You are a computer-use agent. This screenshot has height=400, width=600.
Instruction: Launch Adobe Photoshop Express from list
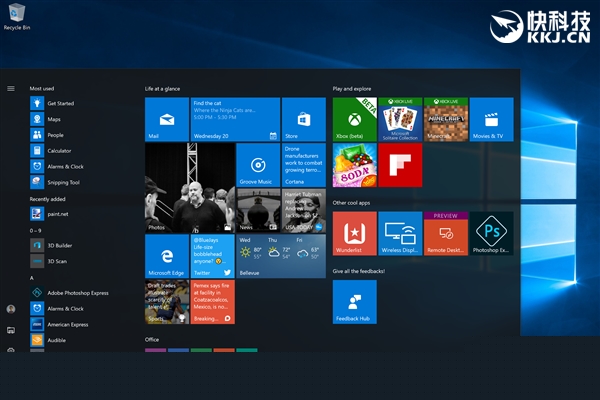(70, 293)
